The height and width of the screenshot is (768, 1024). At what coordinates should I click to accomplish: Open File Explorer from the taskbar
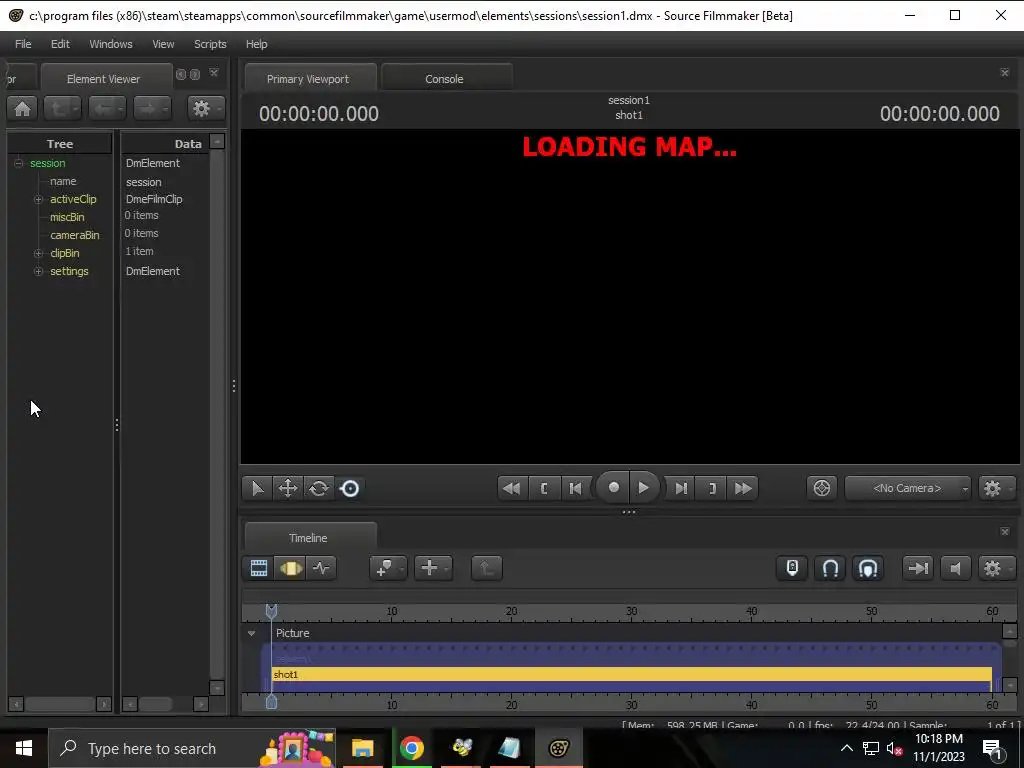pos(362,748)
